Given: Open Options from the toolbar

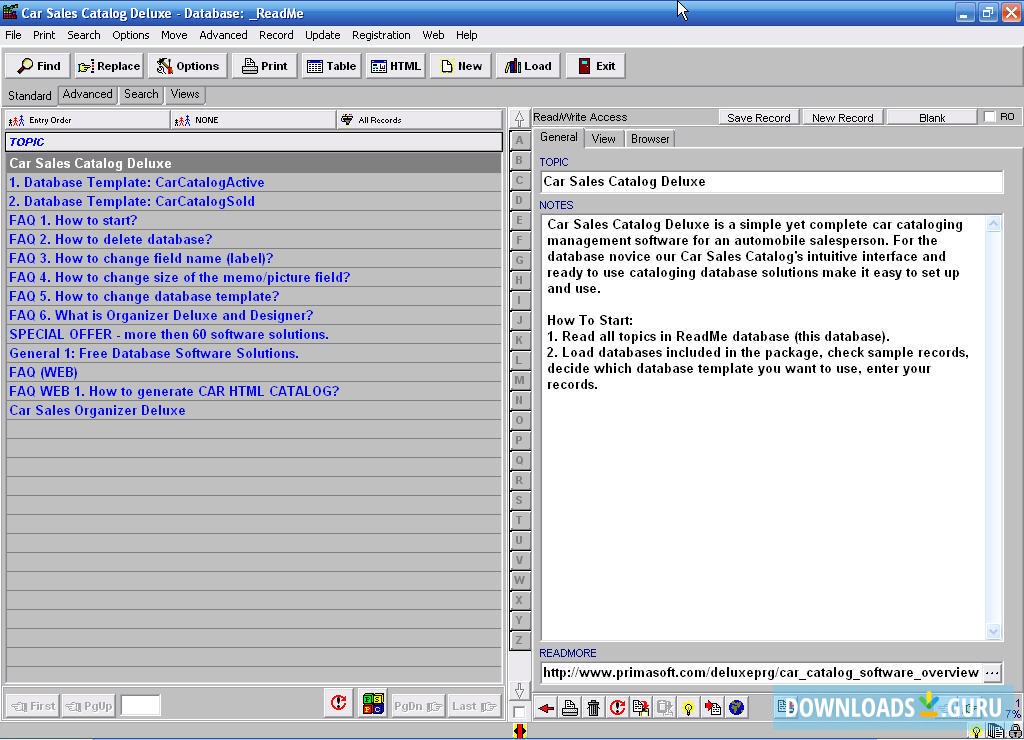Looking at the screenshot, I should 187,66.
